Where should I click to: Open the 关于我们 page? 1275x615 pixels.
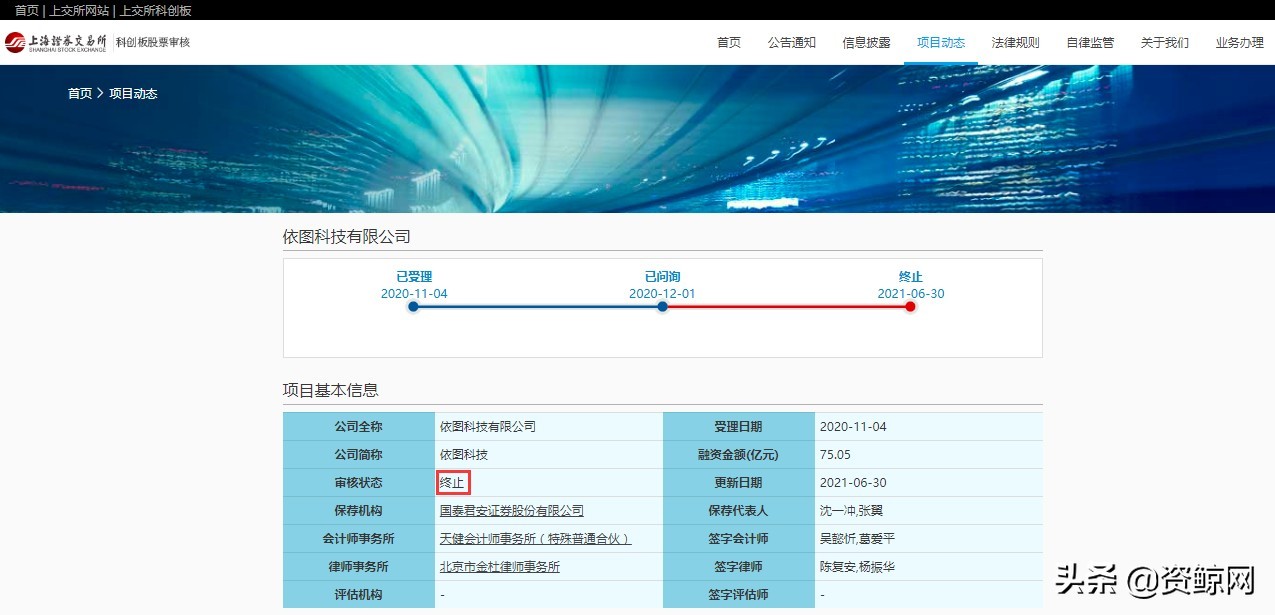coord(1164,43)
